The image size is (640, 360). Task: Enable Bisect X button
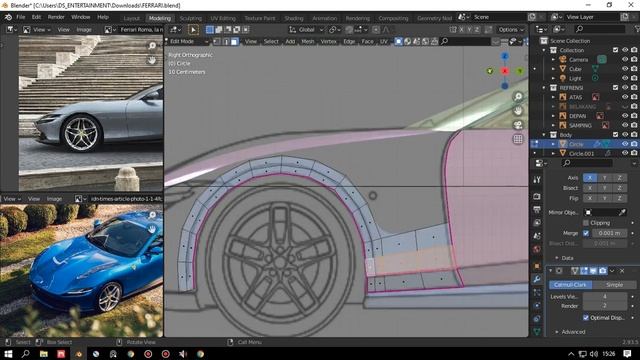pos(590,188)
